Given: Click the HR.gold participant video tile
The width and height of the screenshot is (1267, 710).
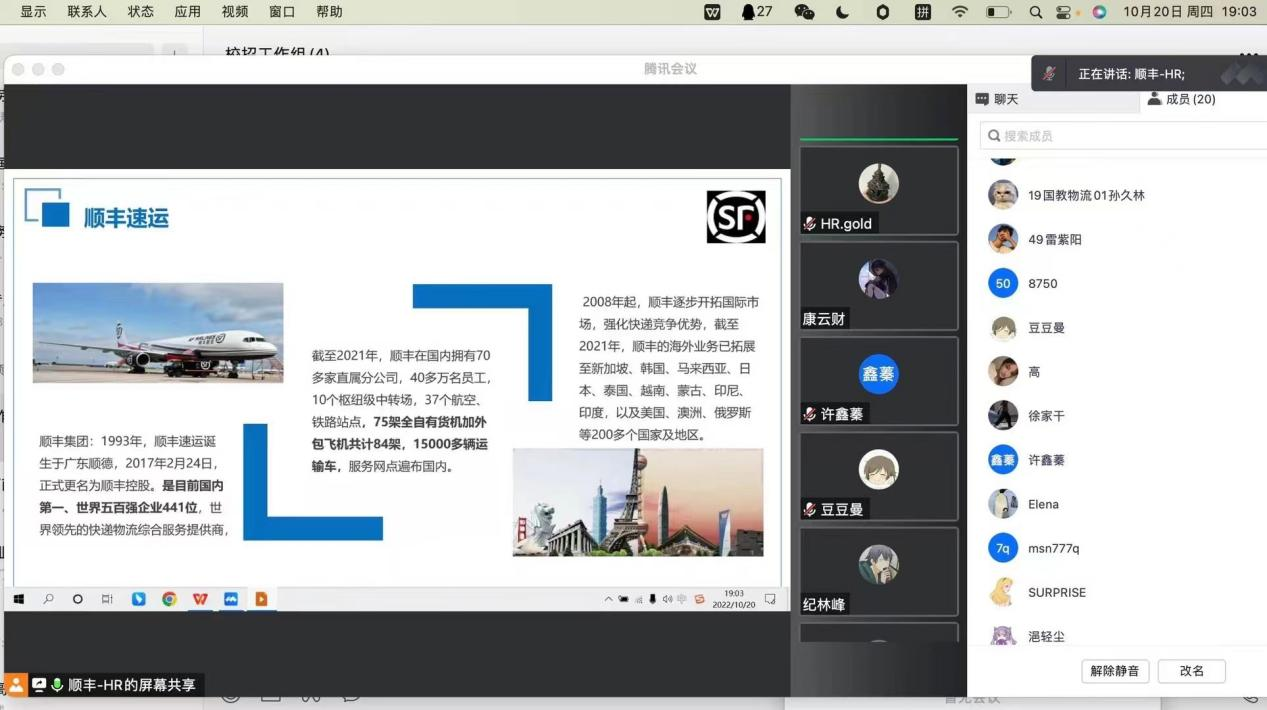Looking at the screenshot, I should [878, 190].
